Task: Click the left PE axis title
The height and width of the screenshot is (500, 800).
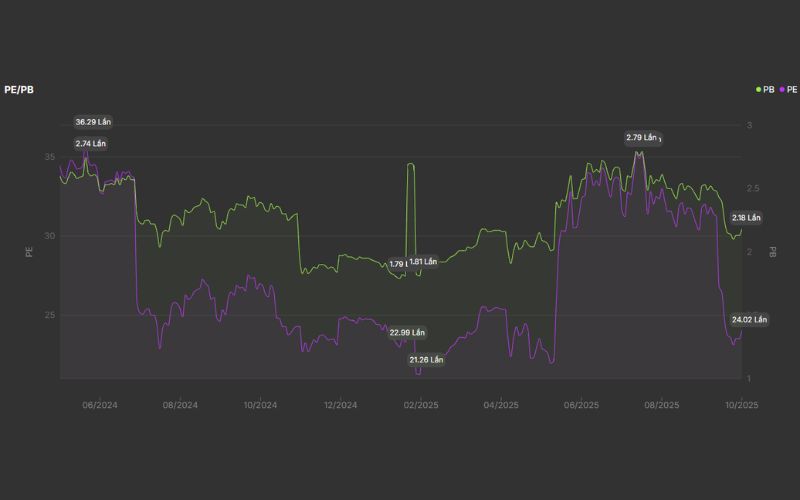Action: click(x=29, y=252)
